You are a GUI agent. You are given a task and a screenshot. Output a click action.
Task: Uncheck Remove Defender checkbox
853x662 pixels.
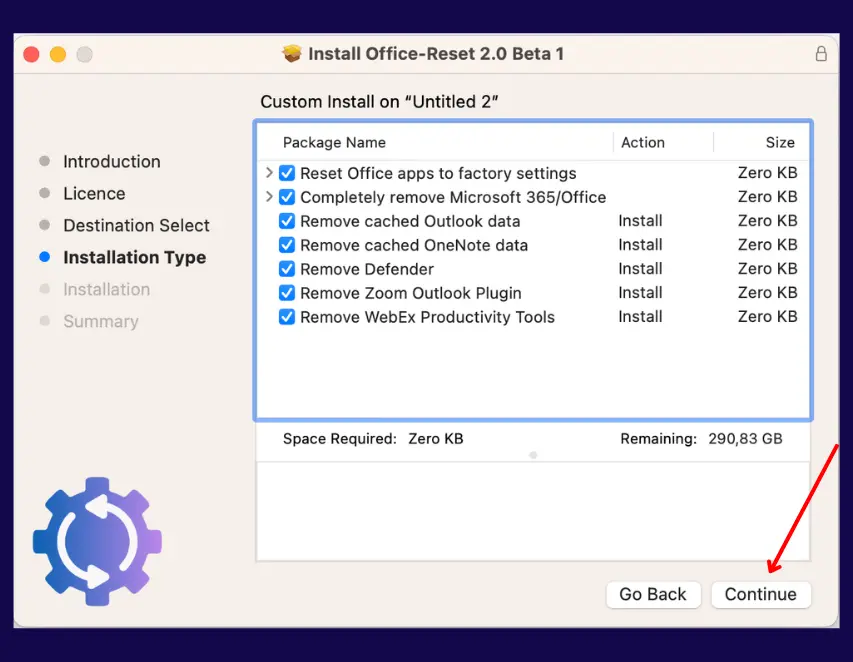coord(287,269)
